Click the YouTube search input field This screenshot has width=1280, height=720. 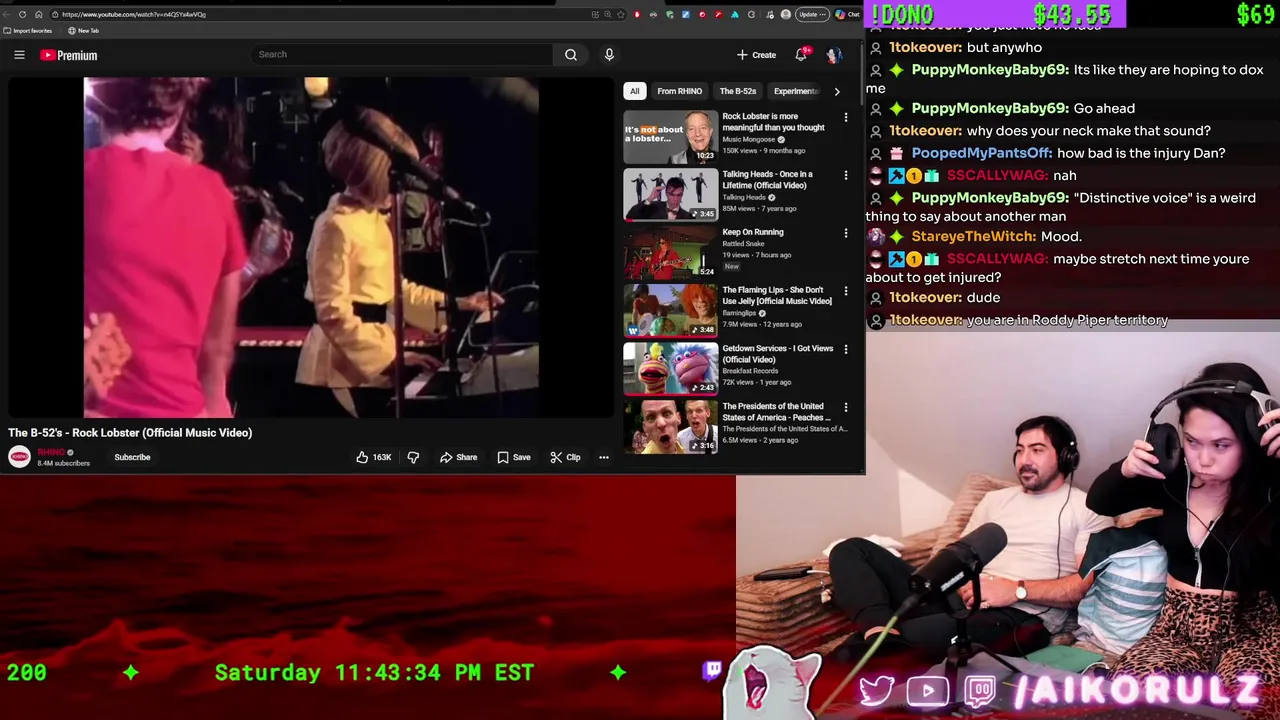tap(401, 54)
